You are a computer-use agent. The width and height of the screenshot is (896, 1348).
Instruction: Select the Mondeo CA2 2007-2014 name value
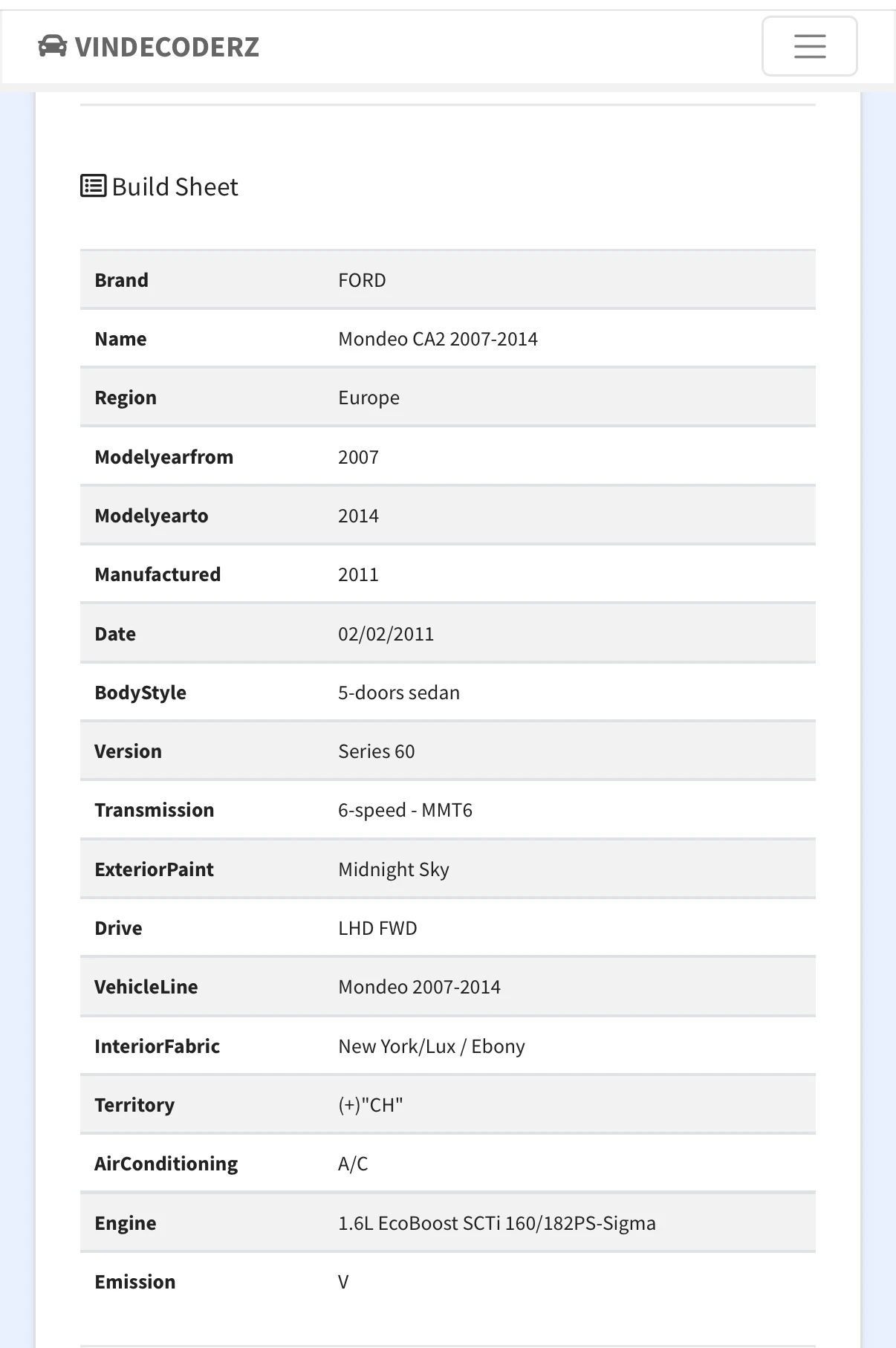(438, 339)
